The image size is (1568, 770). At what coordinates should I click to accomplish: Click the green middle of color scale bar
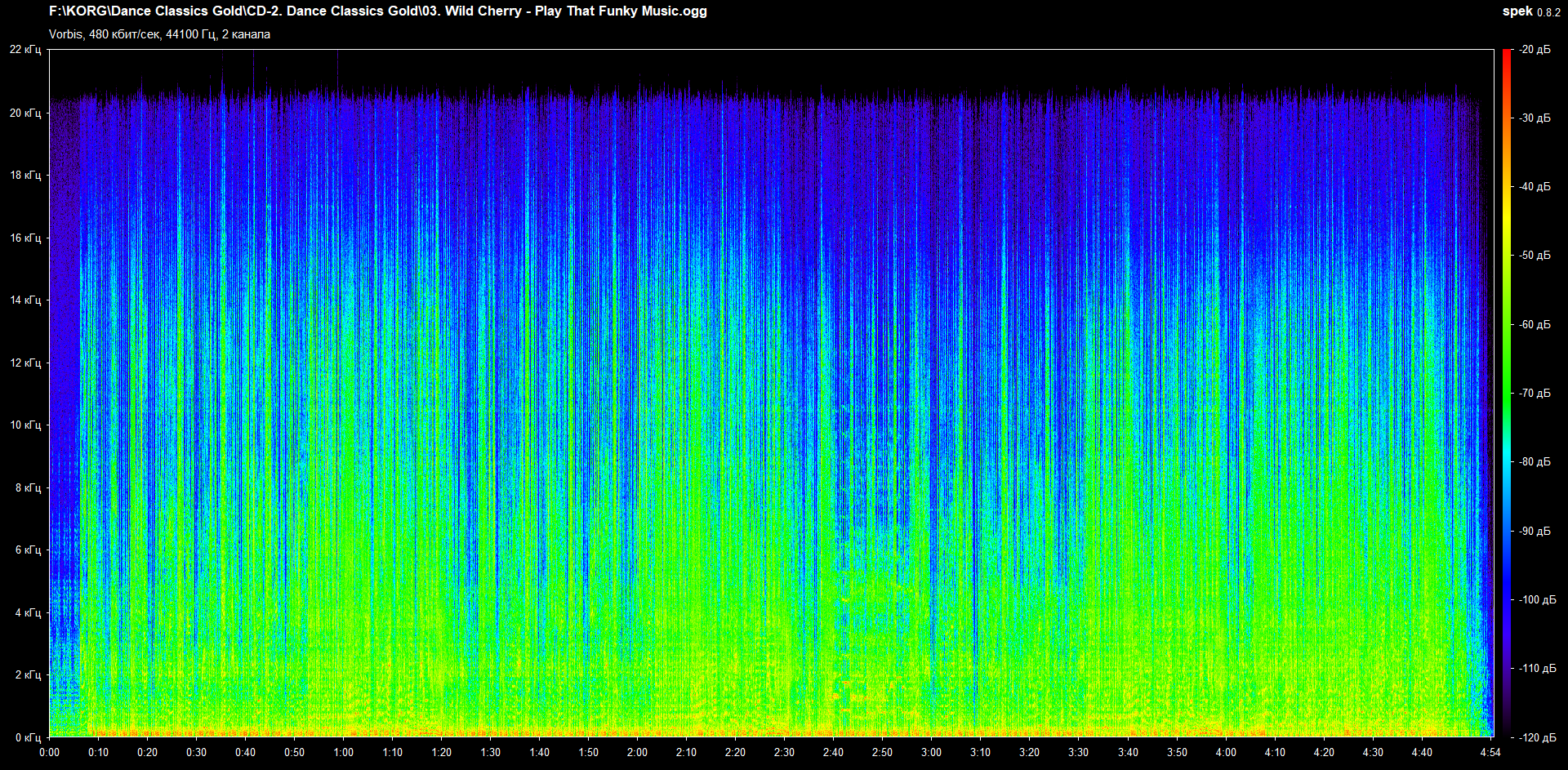(1507, 393)
